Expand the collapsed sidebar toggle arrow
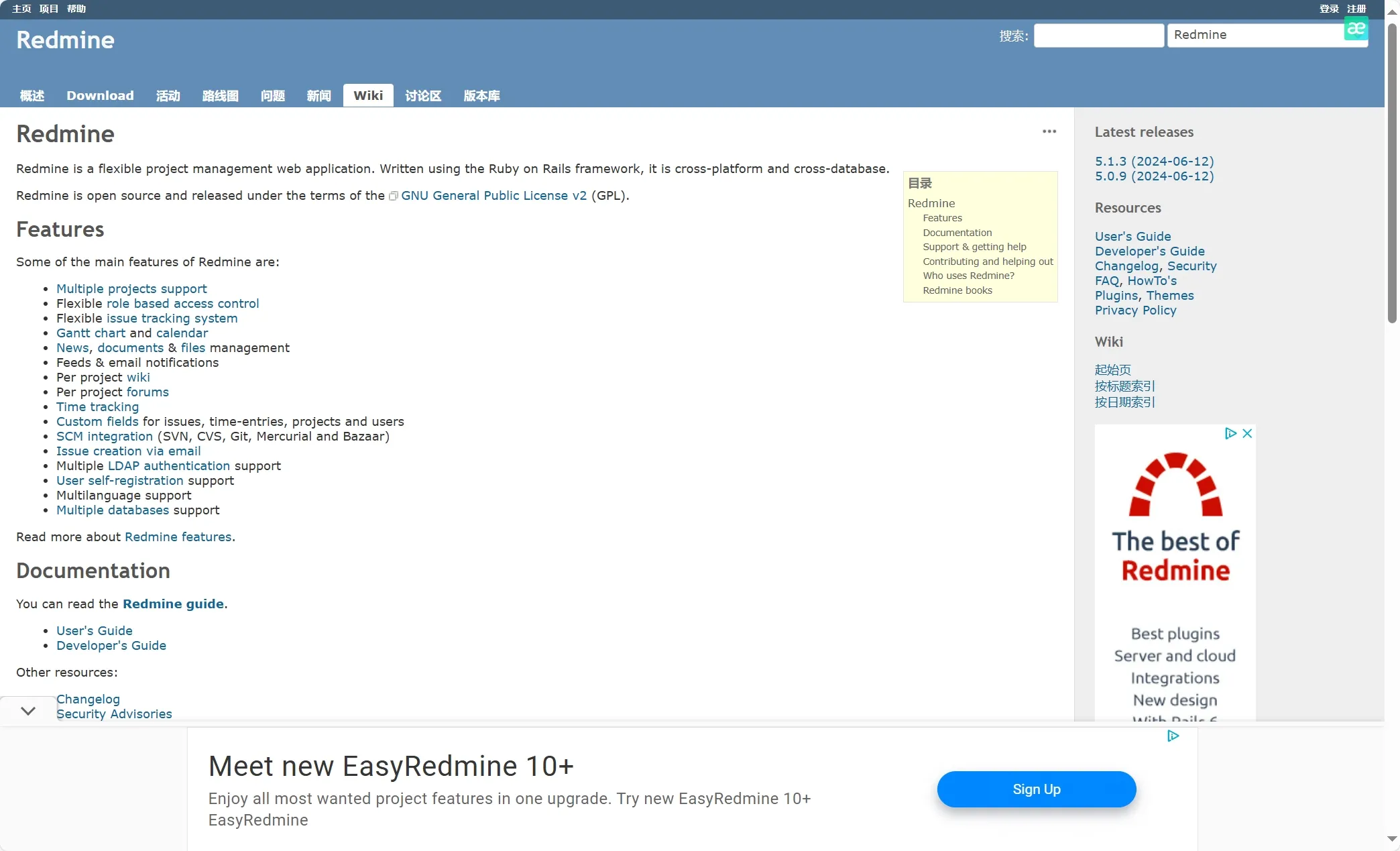This screenshot has width=1400, height=851. [27, 711]
